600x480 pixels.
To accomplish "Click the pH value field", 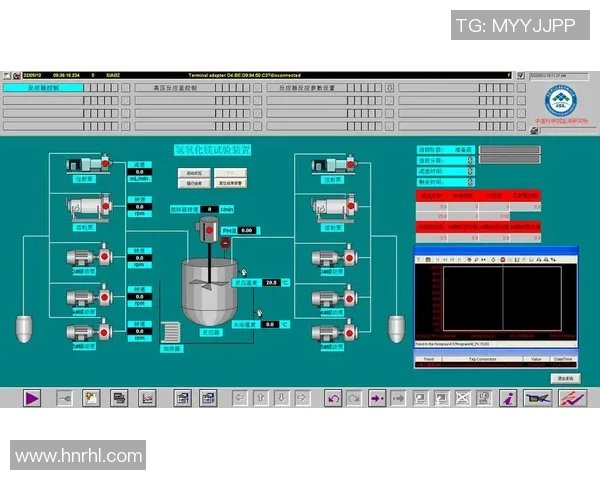I will click(x=247, y=231).
